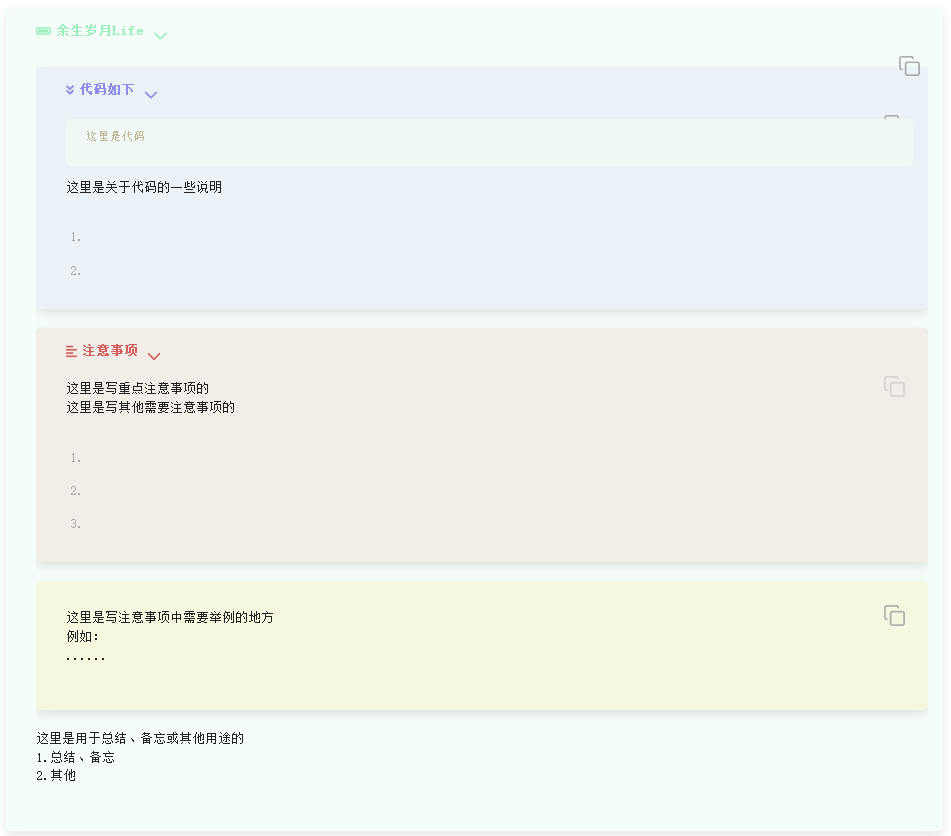Click the 例如: line
951x836 pixels.
point(82,636)
